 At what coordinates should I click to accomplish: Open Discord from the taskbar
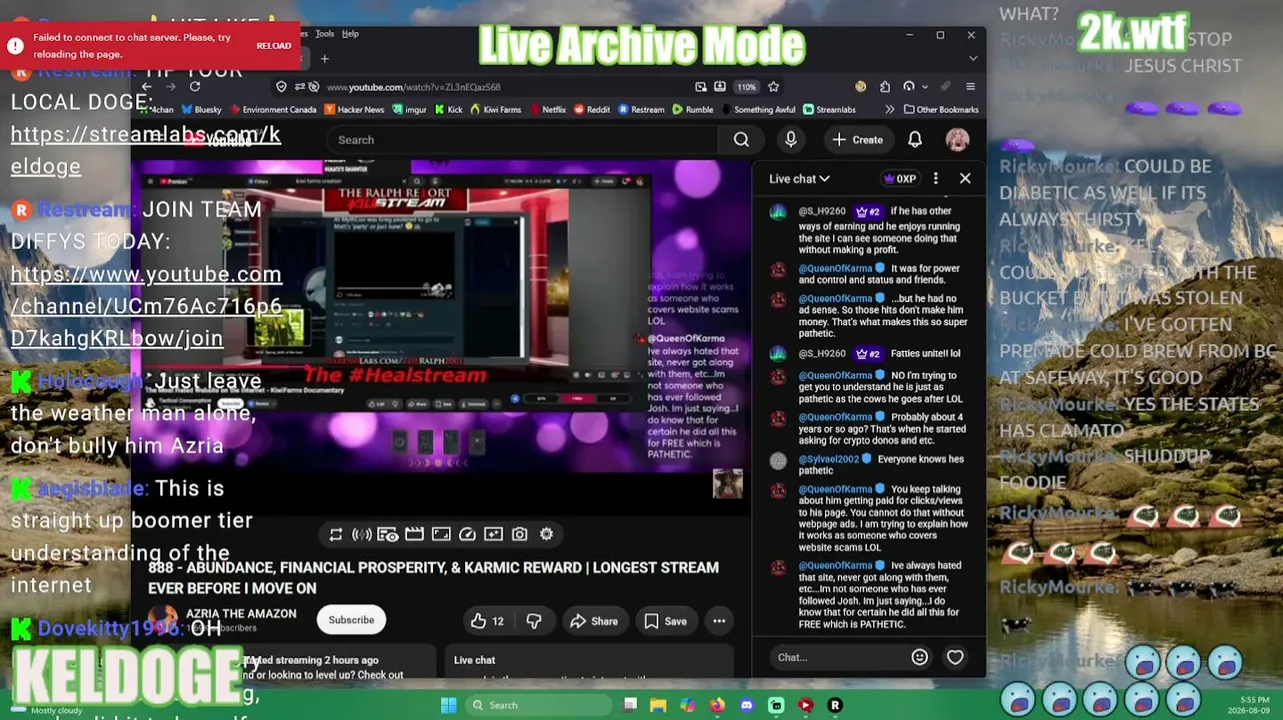coord(746,705)
